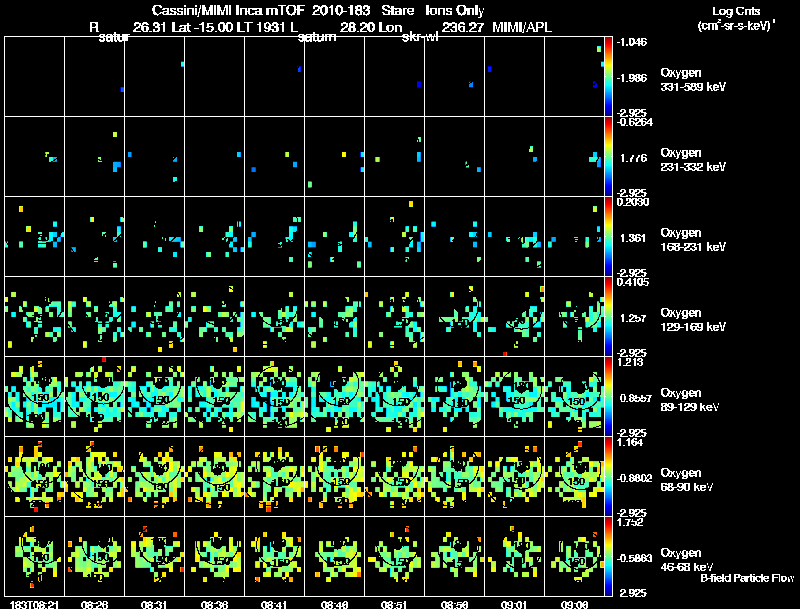
Task: Open the 89-129 keV image at 08:21
Action: point(35,396)
